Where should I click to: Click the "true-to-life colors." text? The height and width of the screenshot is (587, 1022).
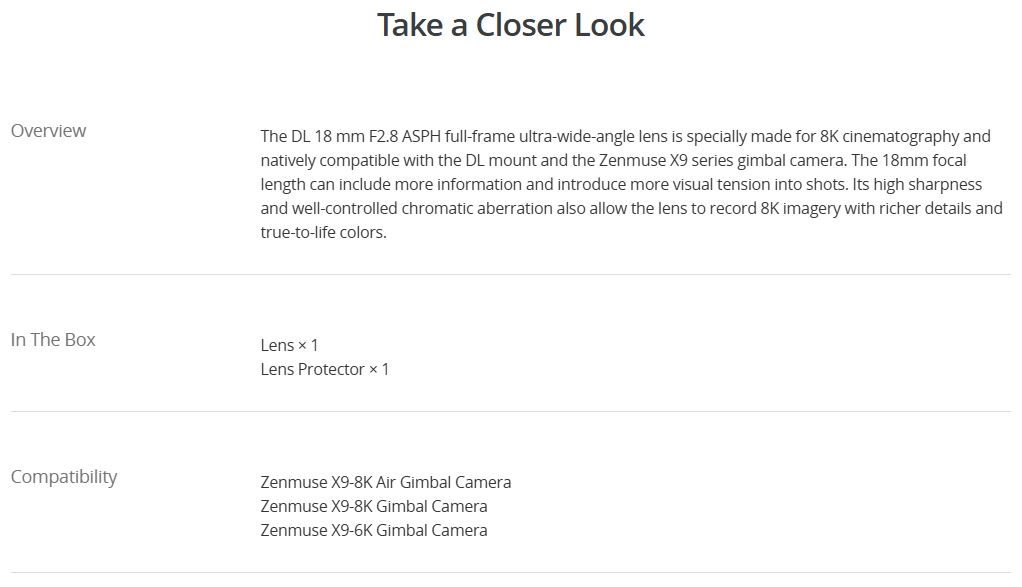323,232
